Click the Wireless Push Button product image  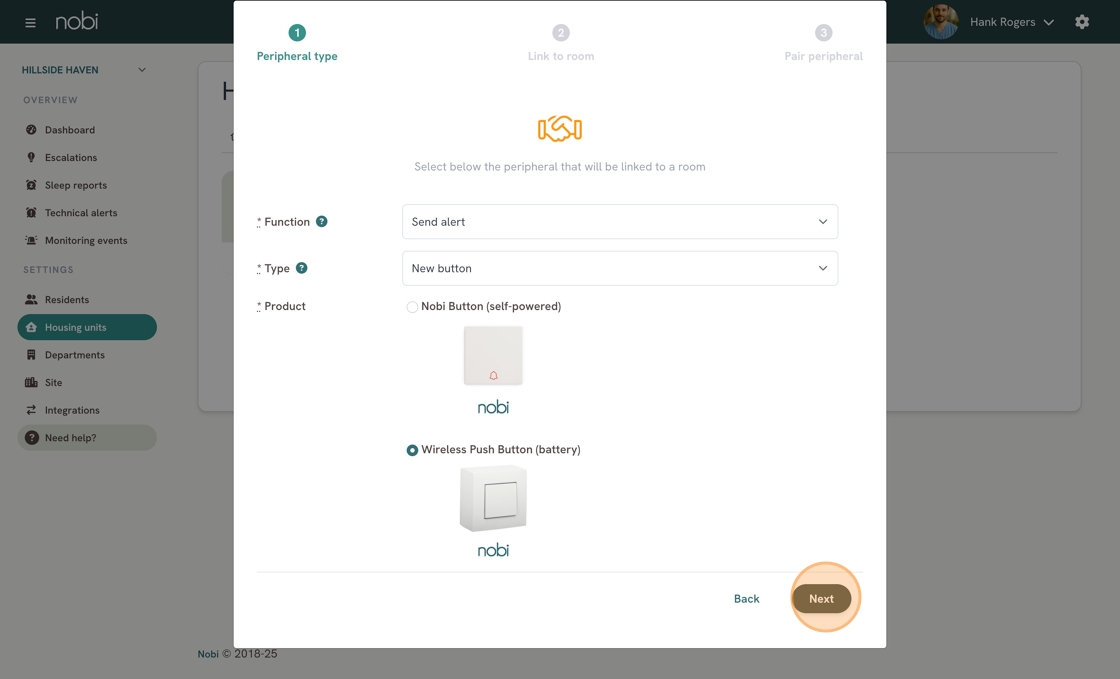click(493, 498)
